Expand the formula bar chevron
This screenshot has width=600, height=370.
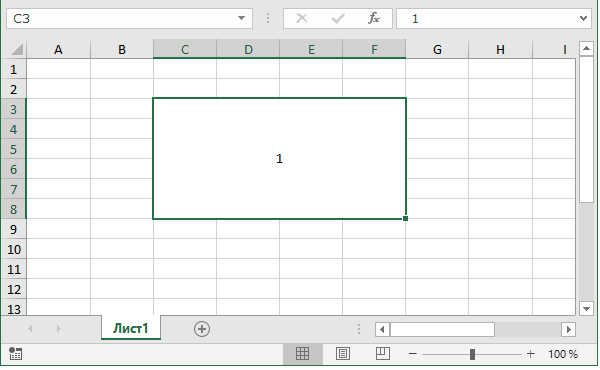pyautogui.click(x=583, y=18)
